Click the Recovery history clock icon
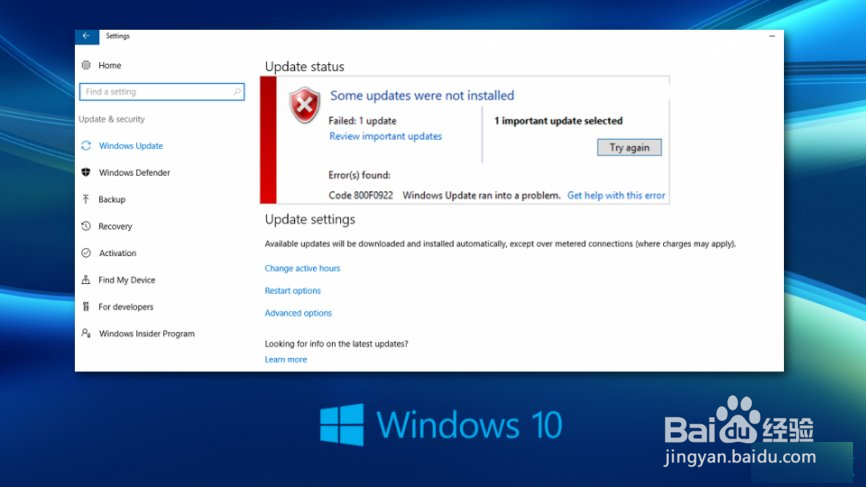Viewport: 866px width, 487px height. click(86, 226)
